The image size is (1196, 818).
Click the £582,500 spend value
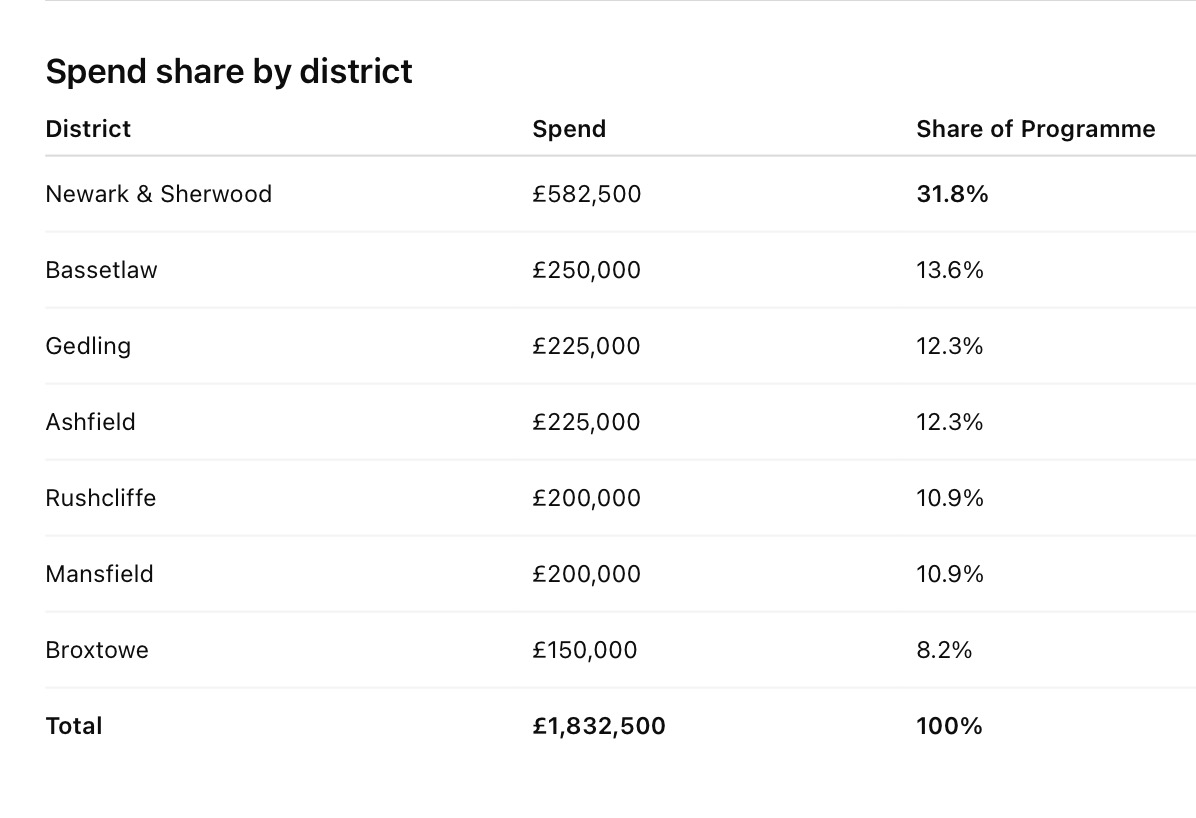587,194
